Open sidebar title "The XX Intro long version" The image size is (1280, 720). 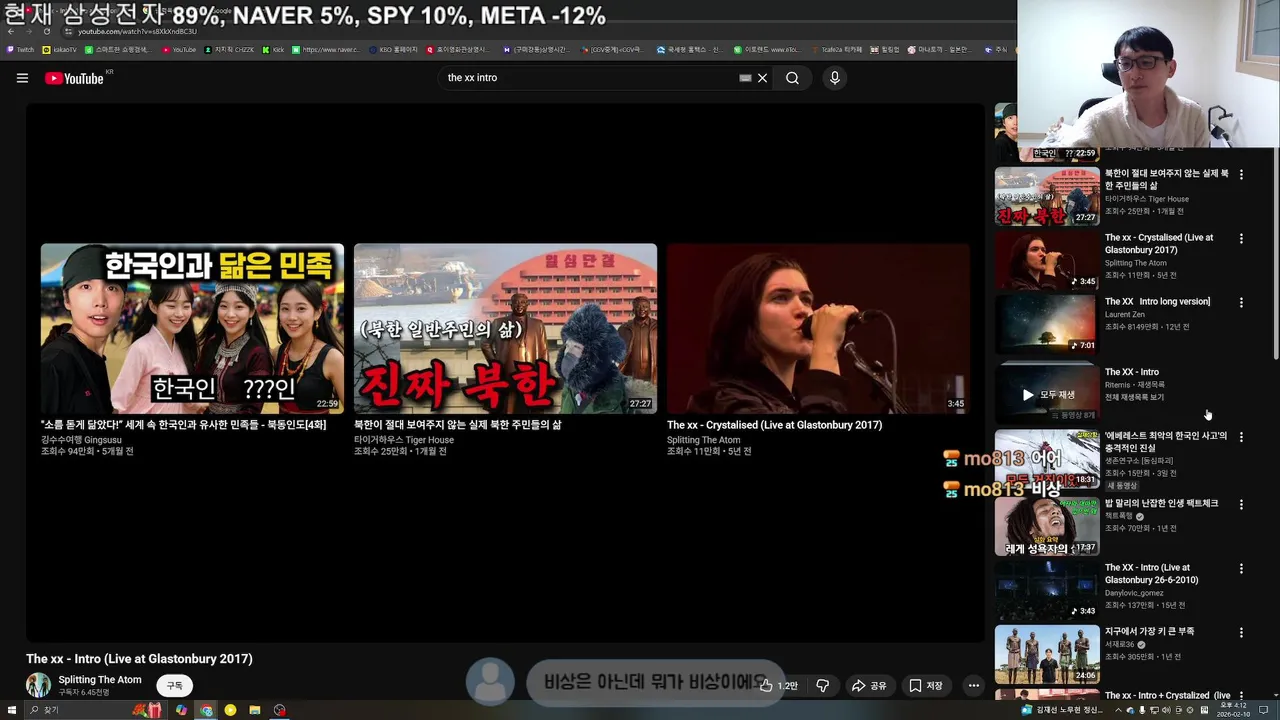(x=1157, y=301)
